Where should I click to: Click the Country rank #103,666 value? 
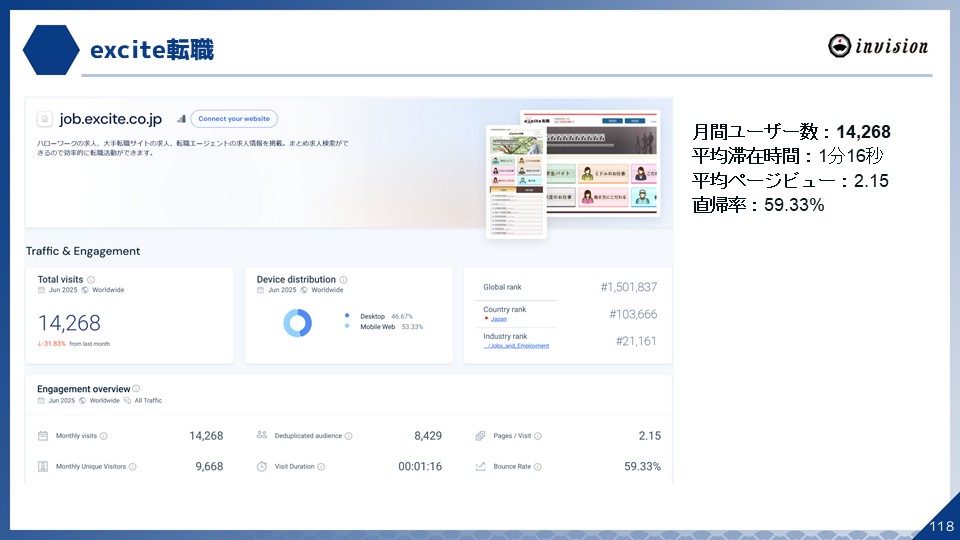click(633, 314)
